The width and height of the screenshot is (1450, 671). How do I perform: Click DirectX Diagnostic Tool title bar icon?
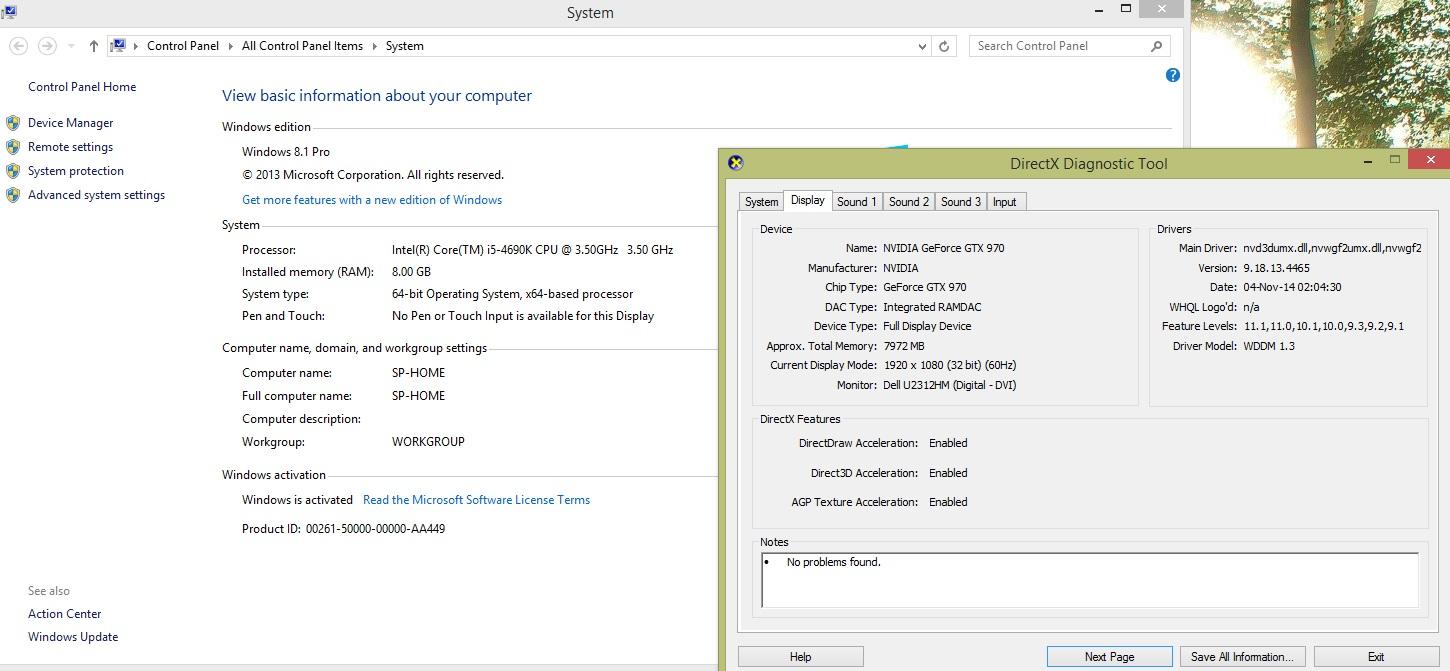click(x=735, y=163)
